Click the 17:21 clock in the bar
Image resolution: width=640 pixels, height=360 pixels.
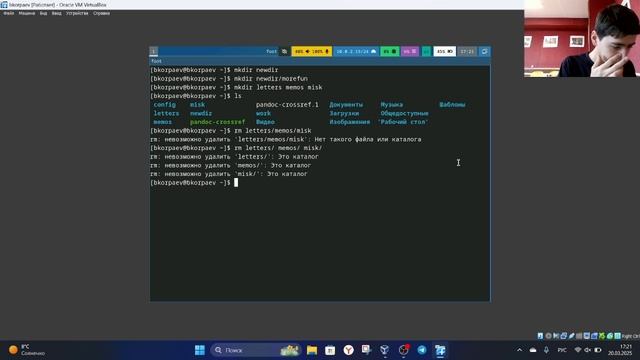click(467, 51)
